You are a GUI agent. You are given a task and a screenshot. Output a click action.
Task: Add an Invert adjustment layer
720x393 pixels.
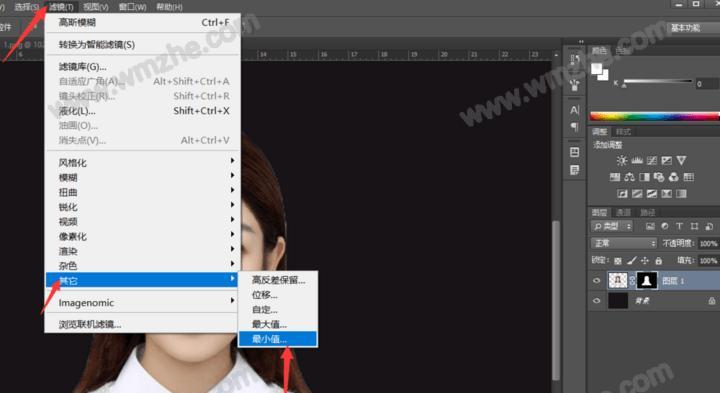pos(622,193)
